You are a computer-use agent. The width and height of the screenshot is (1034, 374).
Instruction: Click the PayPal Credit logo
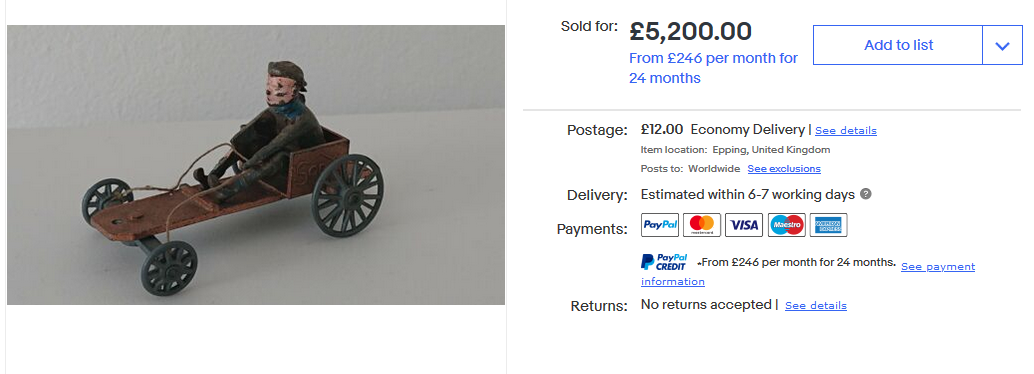click(x=664, y=262)
